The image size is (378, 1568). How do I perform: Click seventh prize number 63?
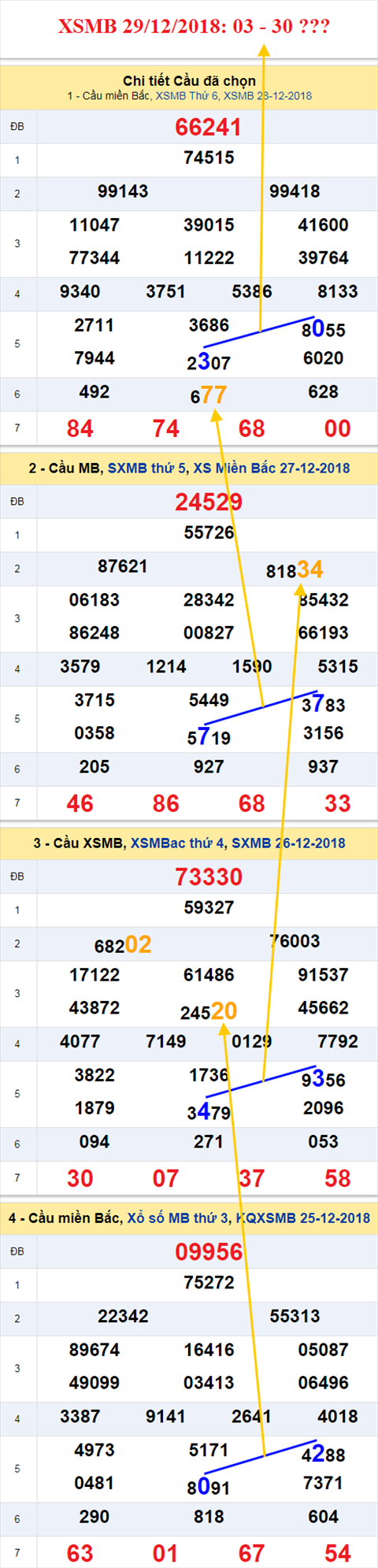tap(80, 1553)
